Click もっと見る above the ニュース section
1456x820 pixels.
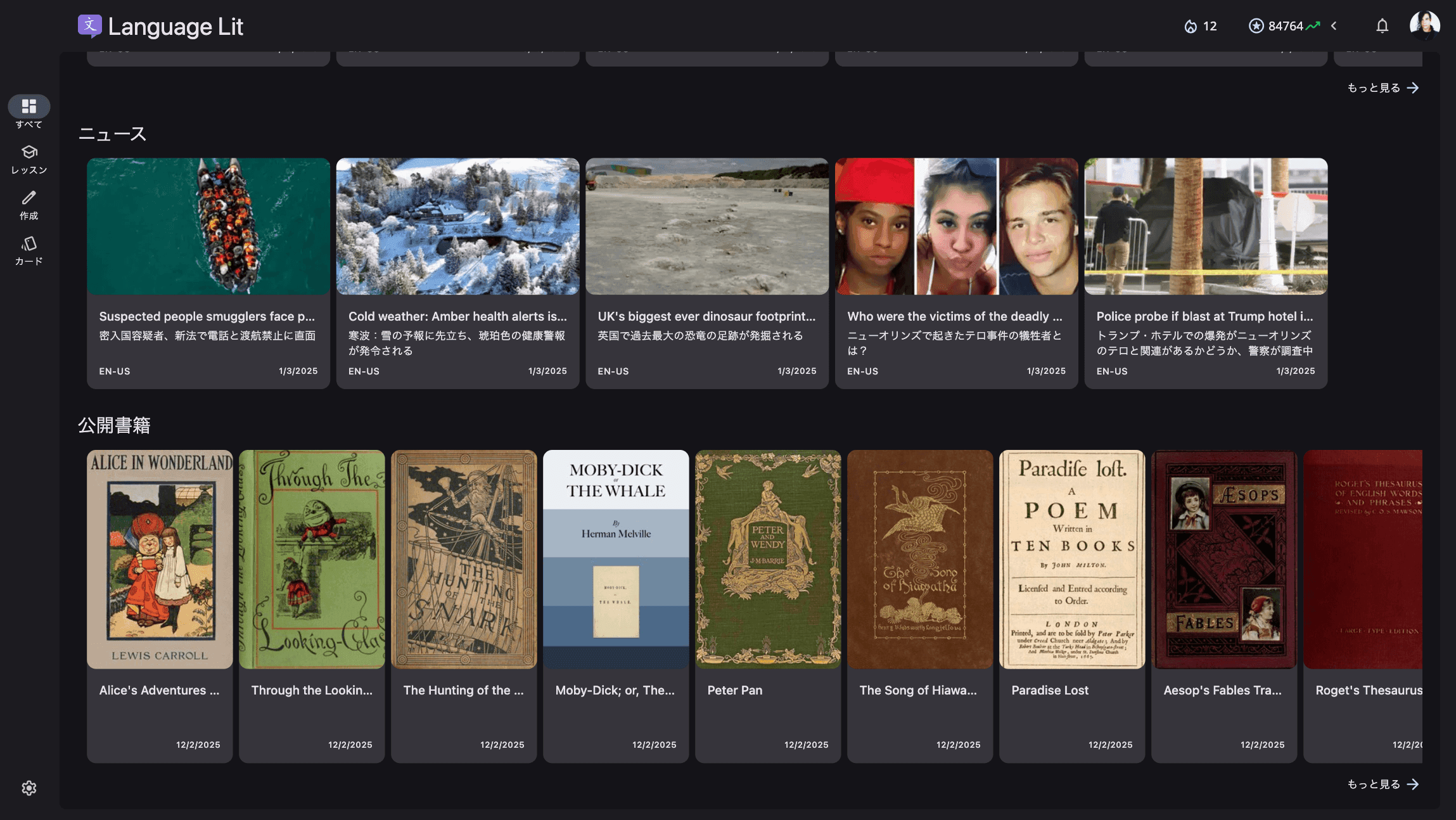tap(1383, 88)
